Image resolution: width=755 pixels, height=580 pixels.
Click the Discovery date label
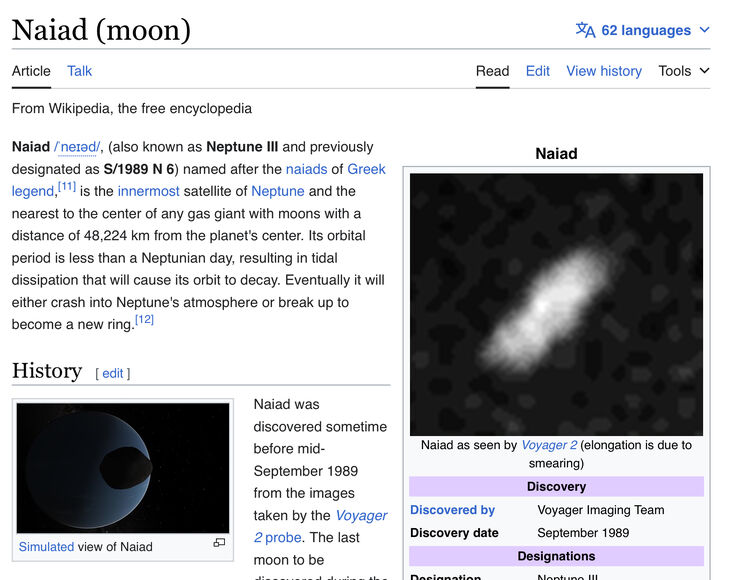click(454, 533)
